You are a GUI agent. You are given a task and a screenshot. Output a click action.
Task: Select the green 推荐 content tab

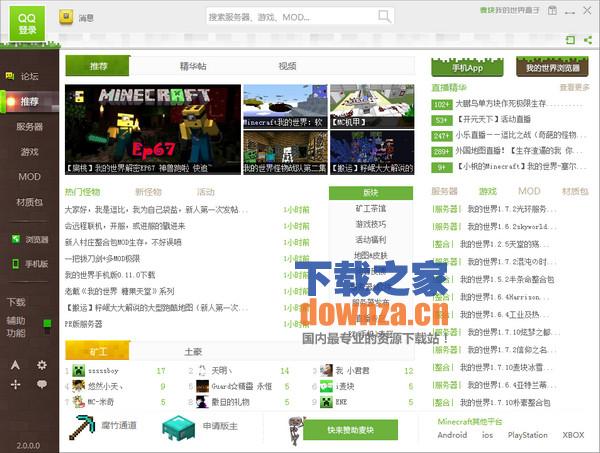(x=98, y=66)
